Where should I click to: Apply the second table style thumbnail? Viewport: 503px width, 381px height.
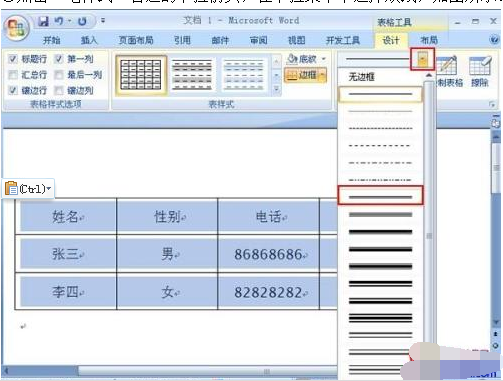(192, 75)
